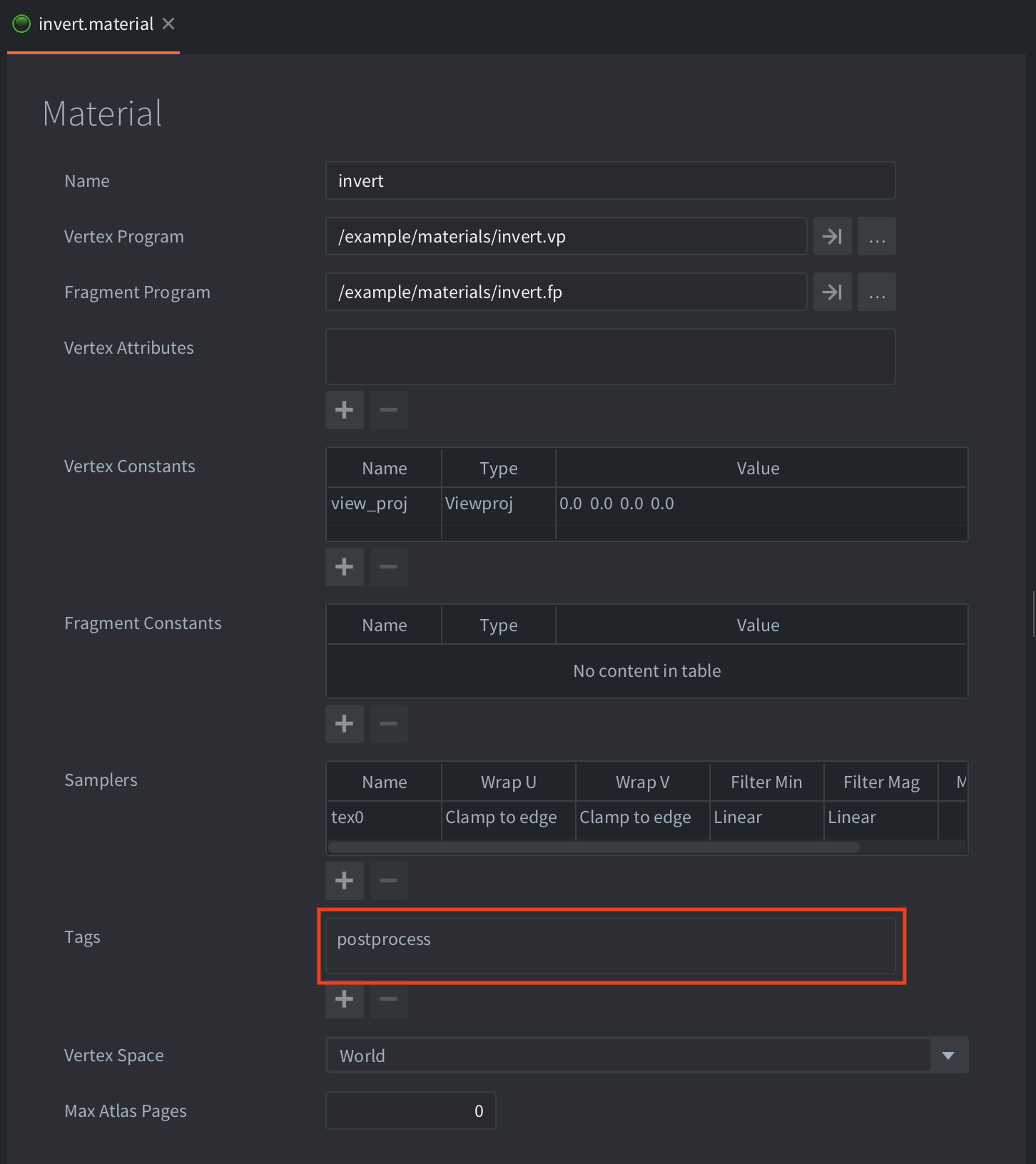Image resolution: width=1036 pixels, height=1164 pixels.
Task: Add a new Vertex Constants row
Action: [x=345, y=567]
